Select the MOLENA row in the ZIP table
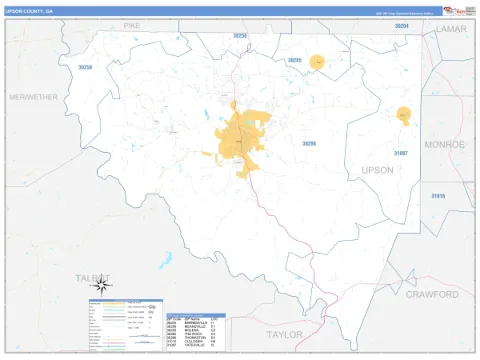This screenshot has height=360, width=480. (191, 330)
